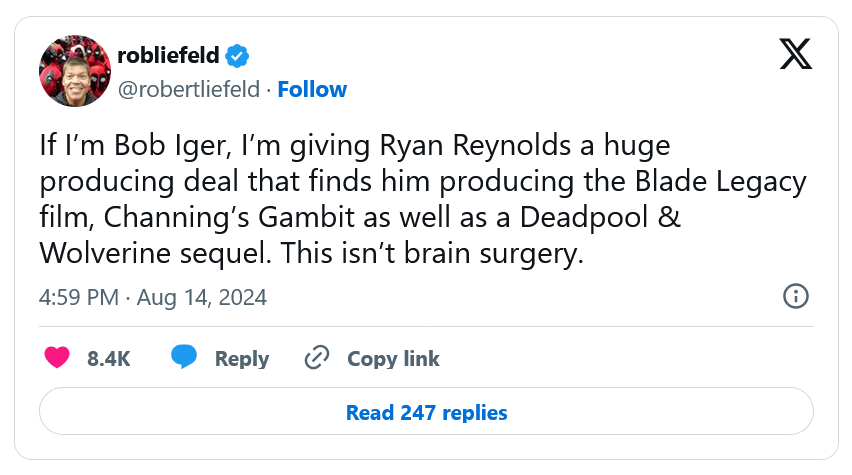The image size is (852, 475).
Task: Open the tweet info circle icon
Action: point(795,296)
